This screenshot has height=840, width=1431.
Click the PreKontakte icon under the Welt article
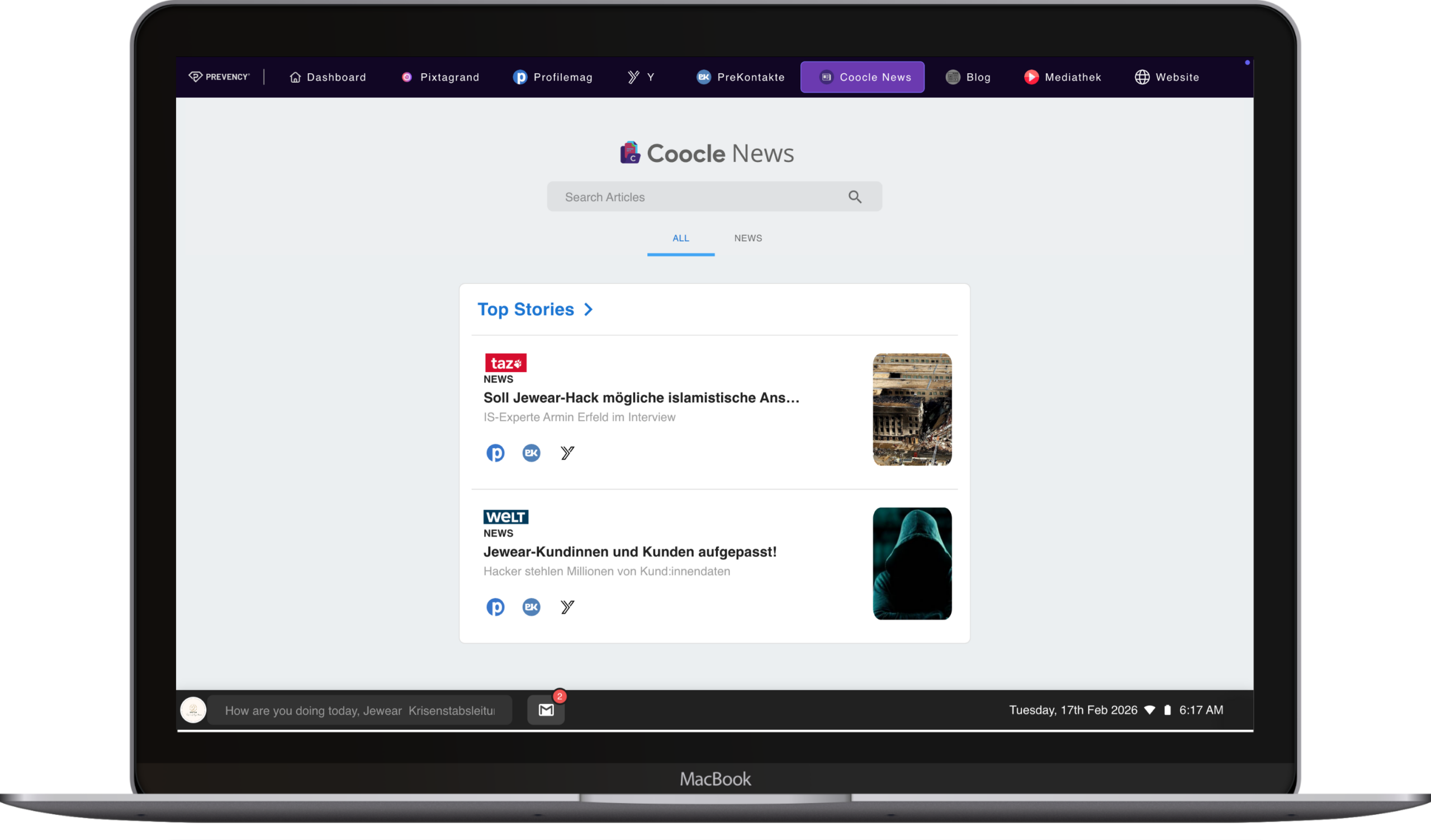point(531,607)
